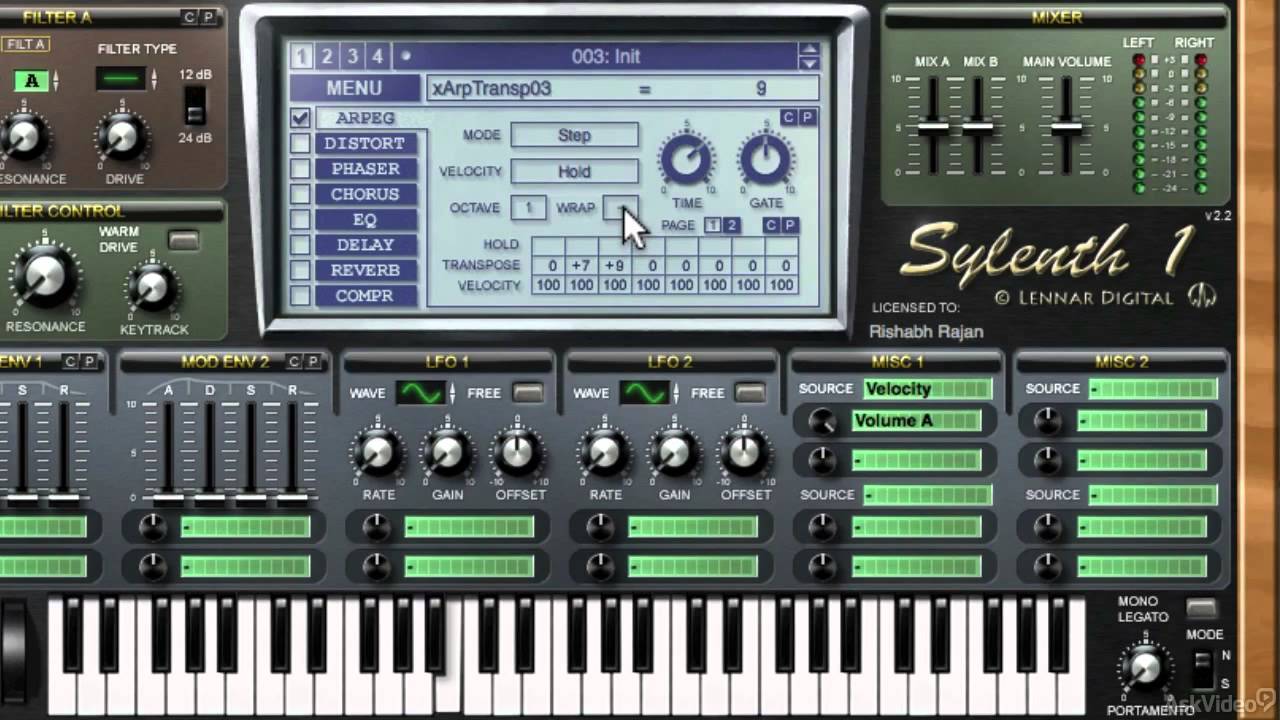Click the LFO 2 Offset knob
Viewport: 1280px width, 720px height.
(745, 454)
